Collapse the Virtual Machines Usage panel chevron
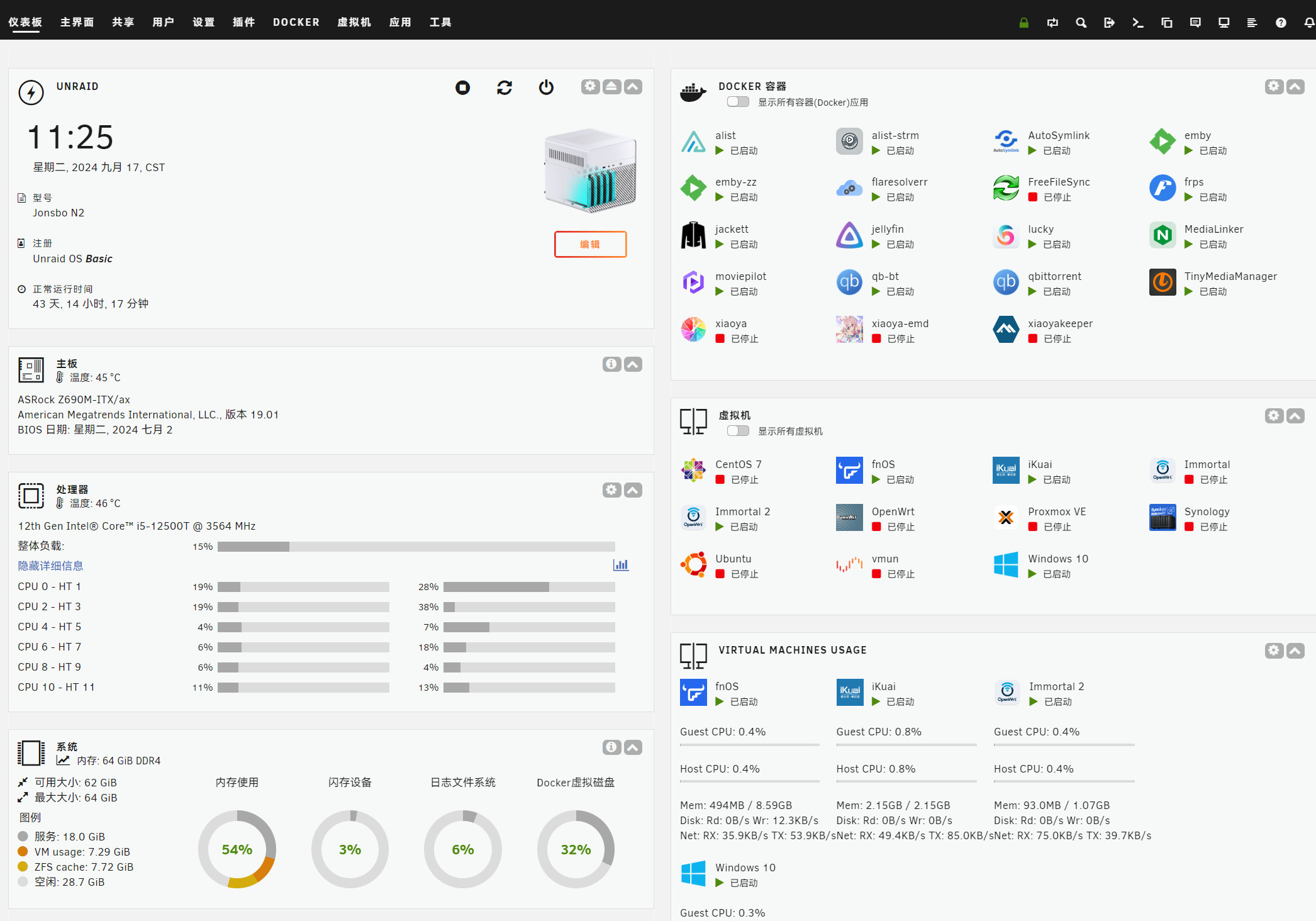This screenshot has height=921, width=1316. 1295,650
